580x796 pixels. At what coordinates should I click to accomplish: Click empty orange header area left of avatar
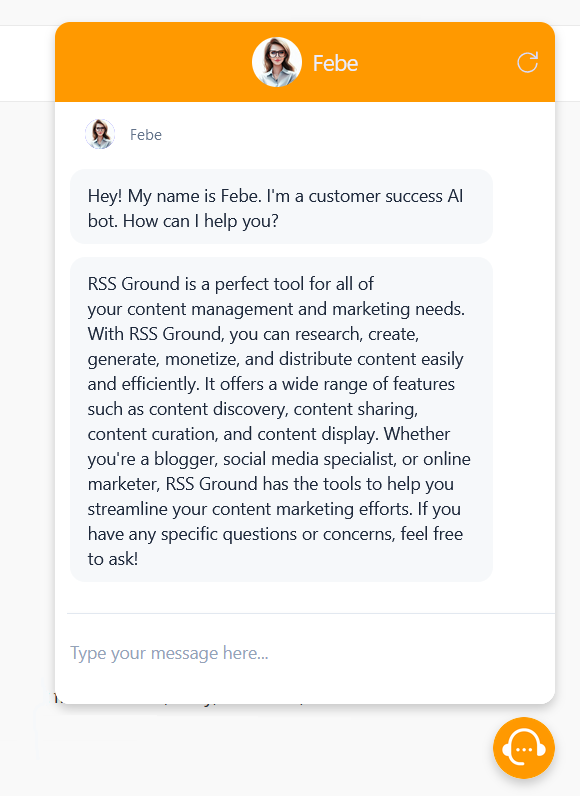152,62
